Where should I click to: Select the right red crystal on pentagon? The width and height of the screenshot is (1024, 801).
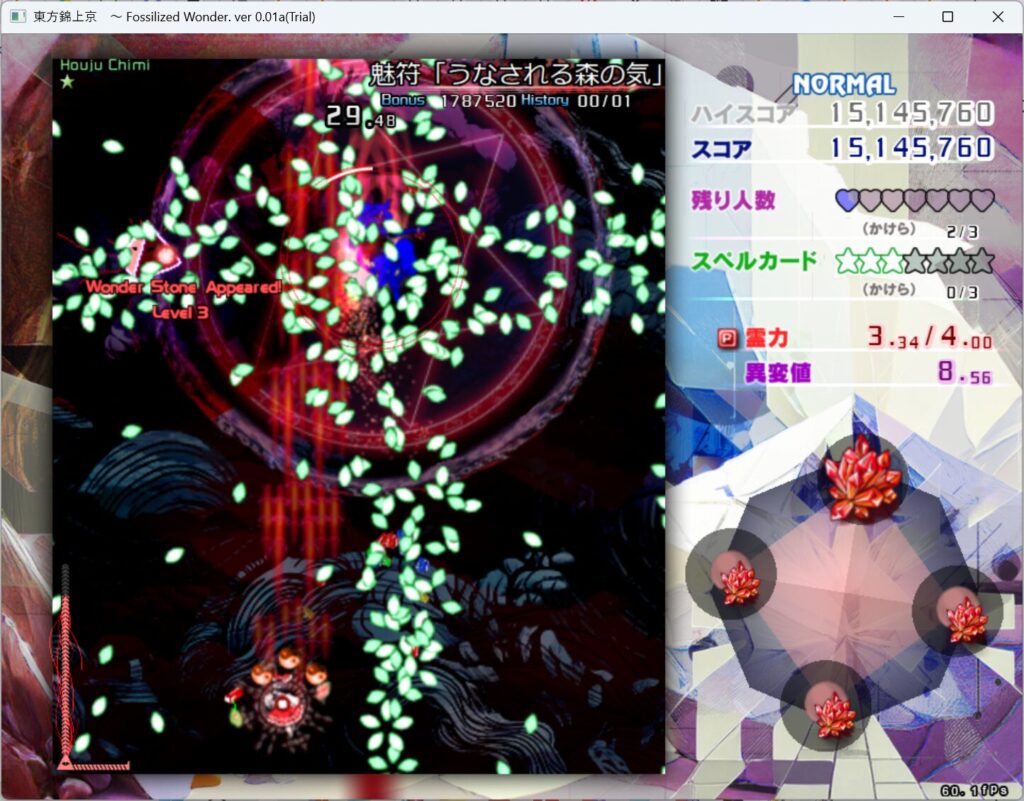coord(966,618)
